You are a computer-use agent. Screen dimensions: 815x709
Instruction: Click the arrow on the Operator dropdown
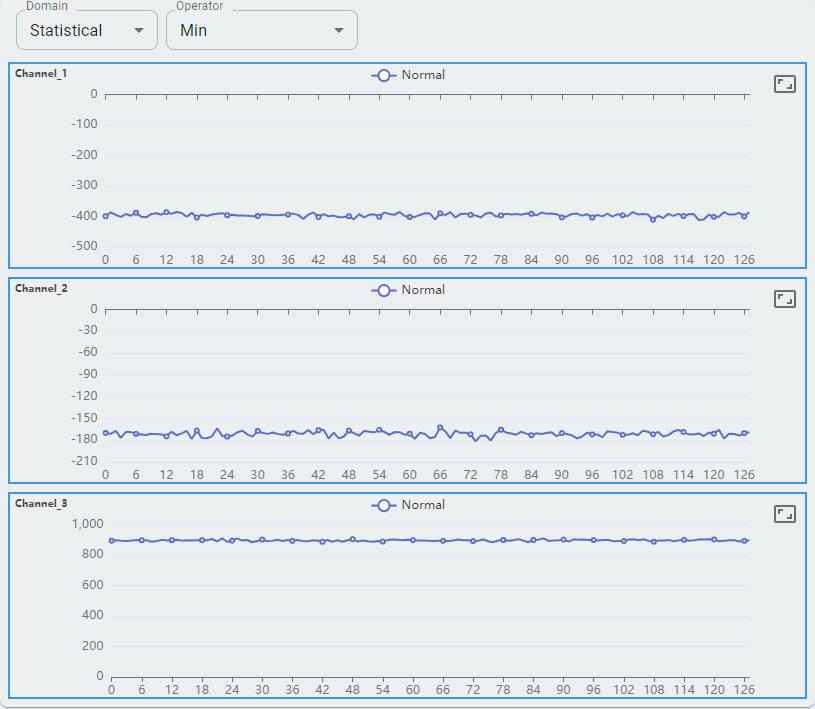click(339, 30)
